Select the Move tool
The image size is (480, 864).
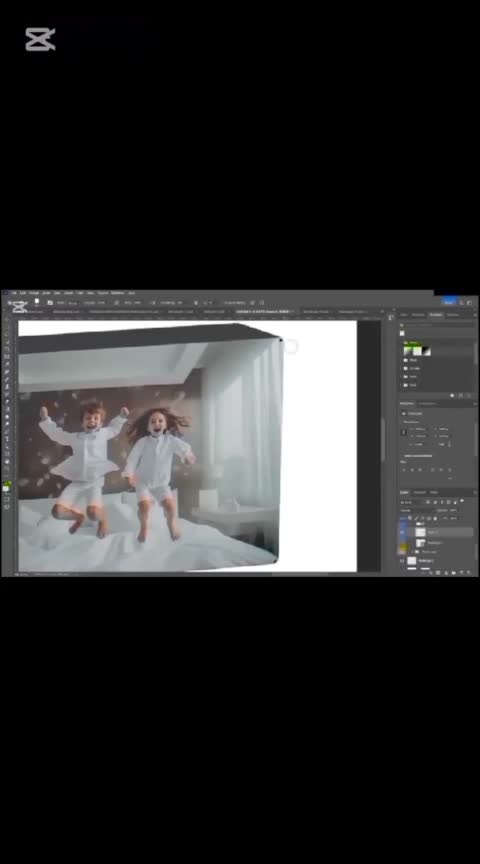[x=7, y=320]
